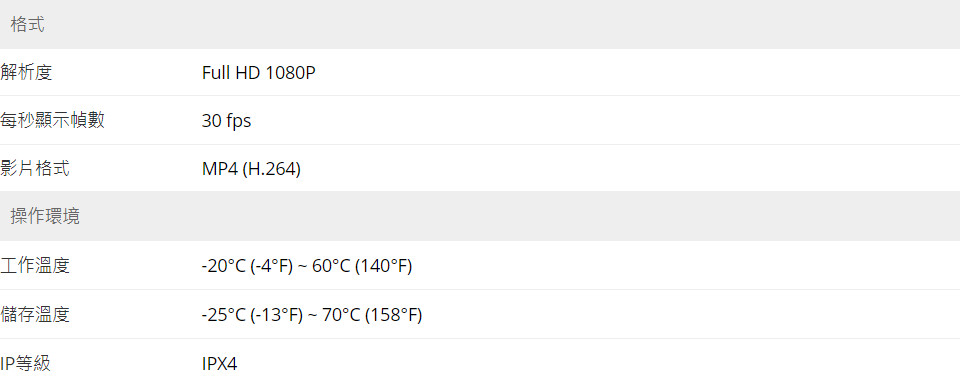Viewport: 961px width, 383px height.
Task: Click the Full HD 1080P value
Action: [259, 73]
